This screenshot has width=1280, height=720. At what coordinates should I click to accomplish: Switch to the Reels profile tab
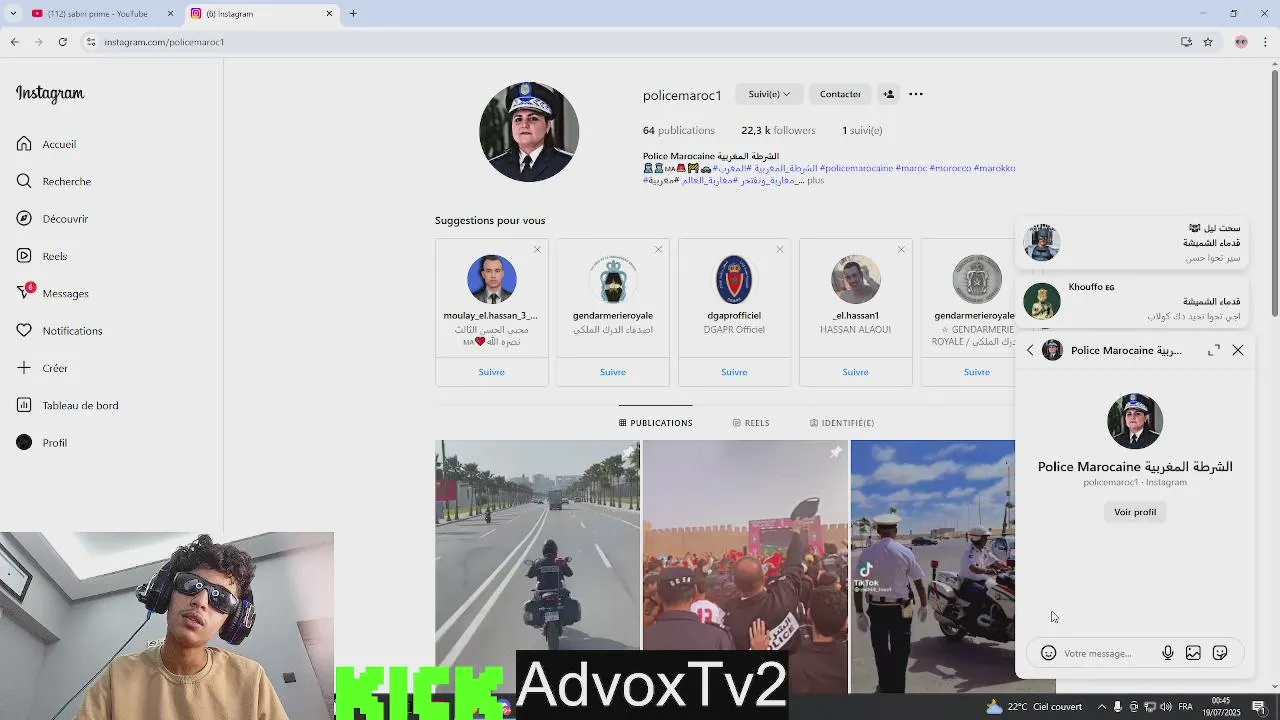pyautogui.click(x=750, y=423)
